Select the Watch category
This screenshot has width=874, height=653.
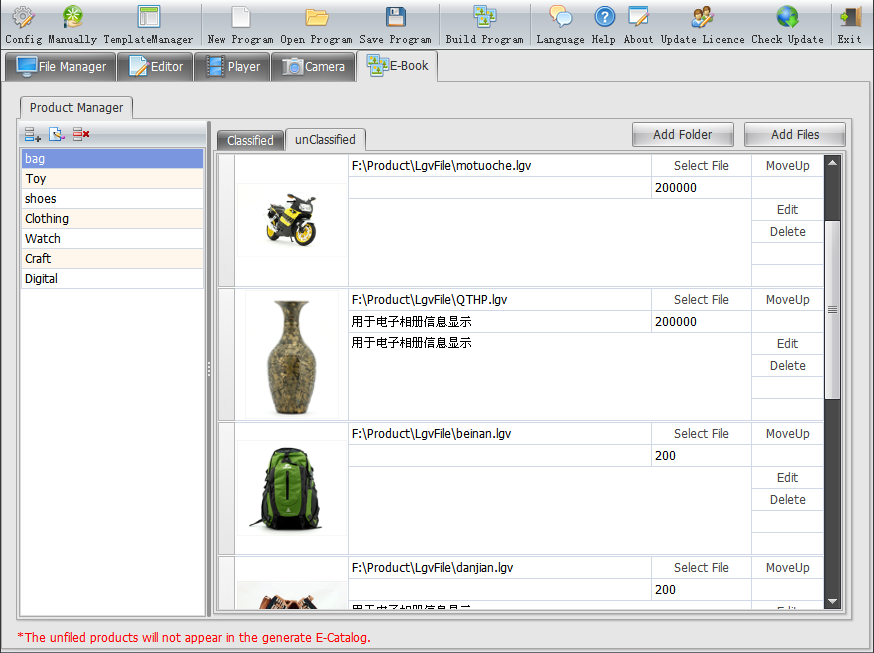coord(113,239)
